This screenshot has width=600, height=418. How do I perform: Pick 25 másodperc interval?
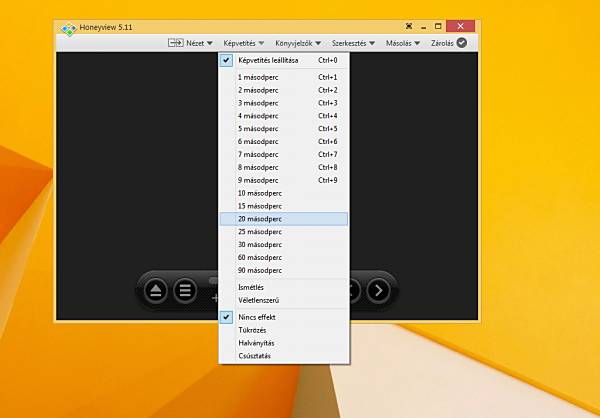pyautogui.click(x=284, y=232)
